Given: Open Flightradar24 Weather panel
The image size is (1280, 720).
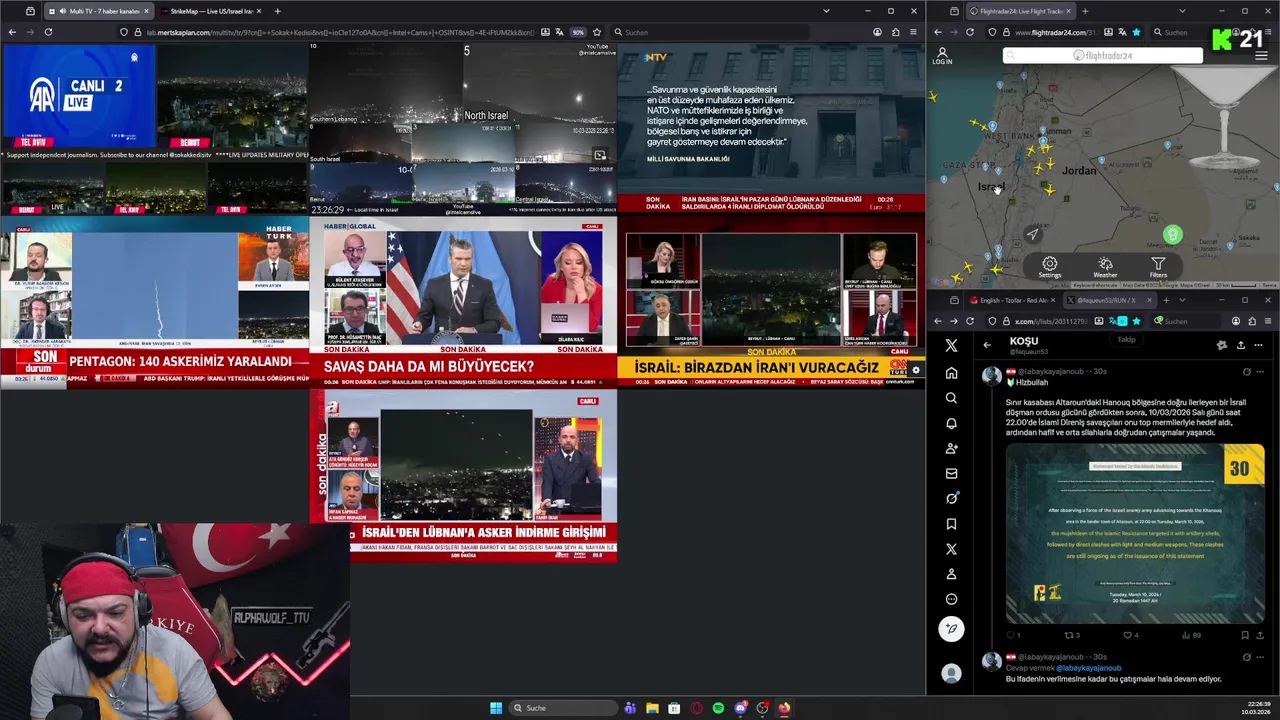Looking at the screenshot, I should point(1105,267).
